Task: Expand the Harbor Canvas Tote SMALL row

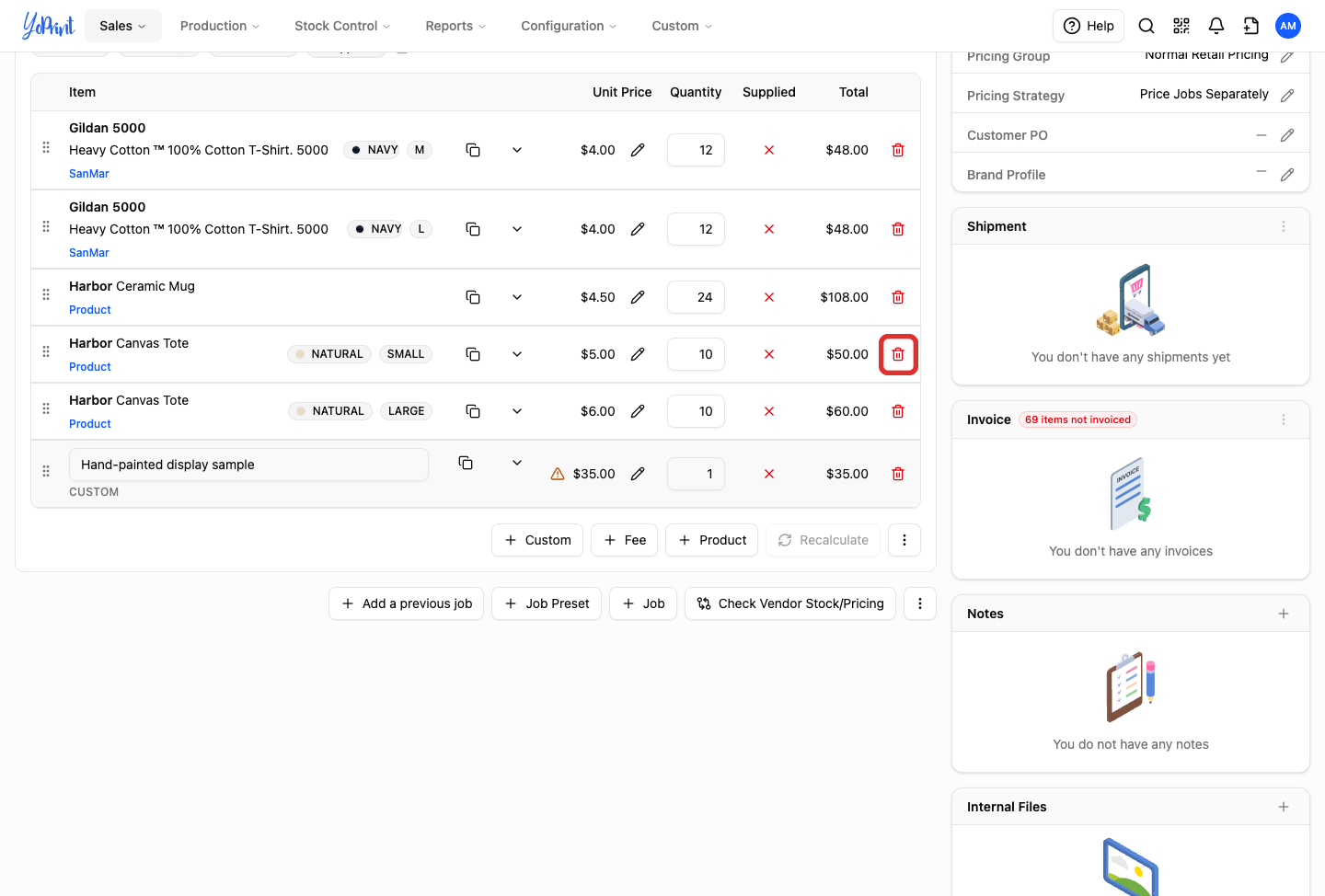Action: (x=517, y=354)
